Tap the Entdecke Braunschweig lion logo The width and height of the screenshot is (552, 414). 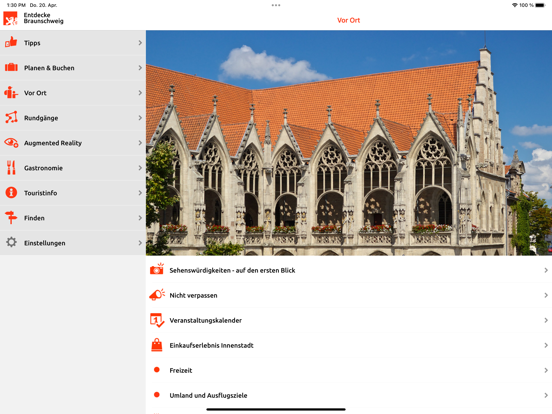pos(10,18)
